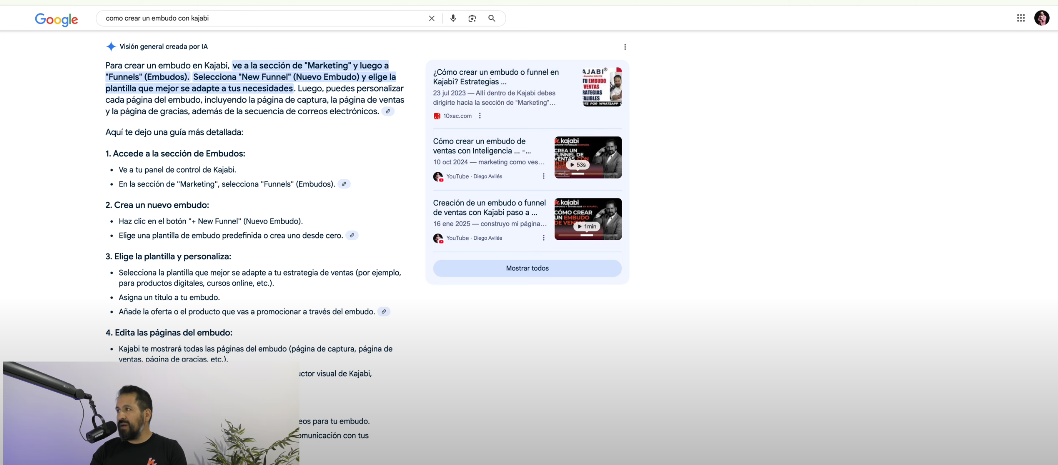Click the AI overview sparkle icon
This screenshot has width=1058, height=465.
[111, 47]
